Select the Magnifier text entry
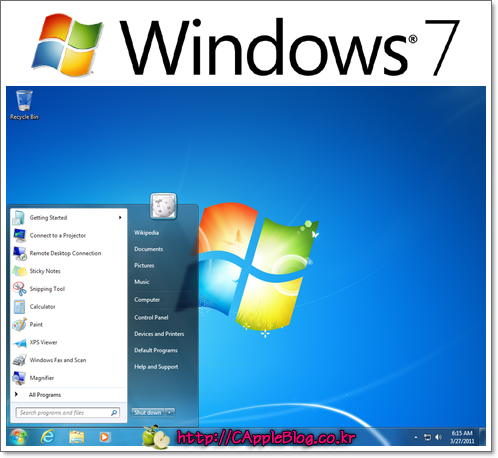The height and width of the screenshot is (458, 498). pyautogui.click(x=42, y=378)
